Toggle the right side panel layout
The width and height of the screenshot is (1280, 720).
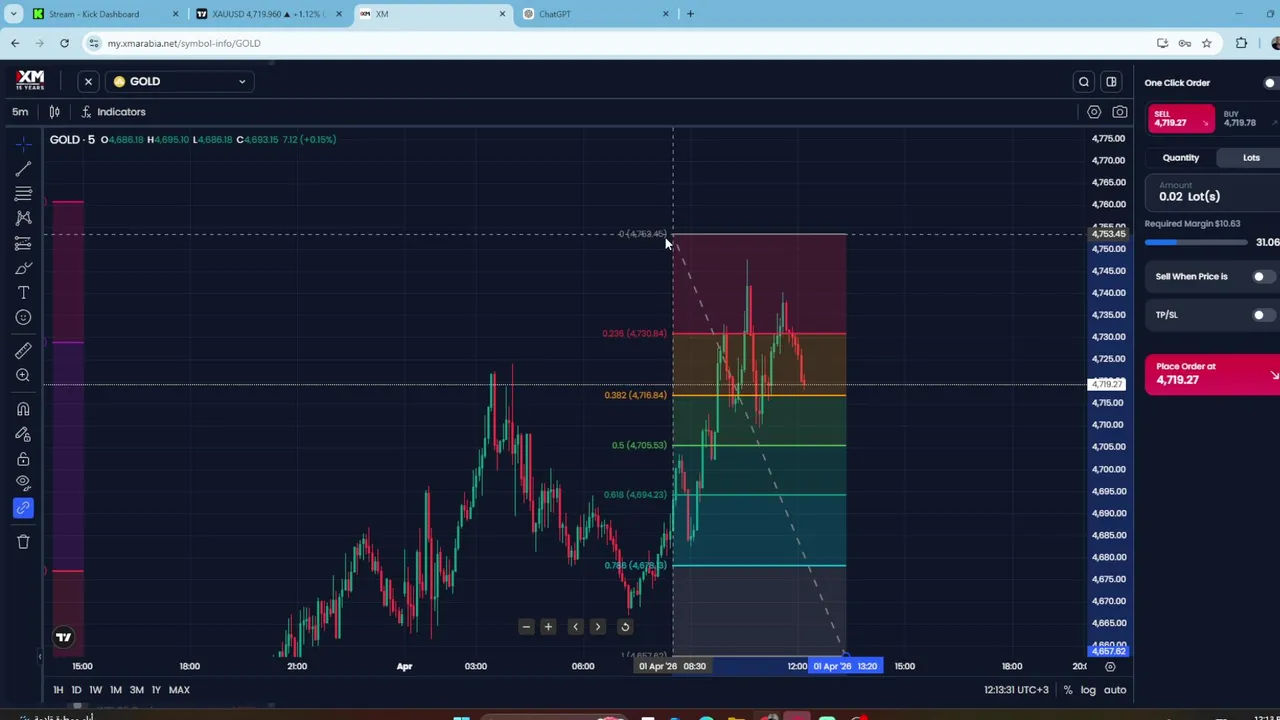pyautogui.click(x=1111, y=82)
